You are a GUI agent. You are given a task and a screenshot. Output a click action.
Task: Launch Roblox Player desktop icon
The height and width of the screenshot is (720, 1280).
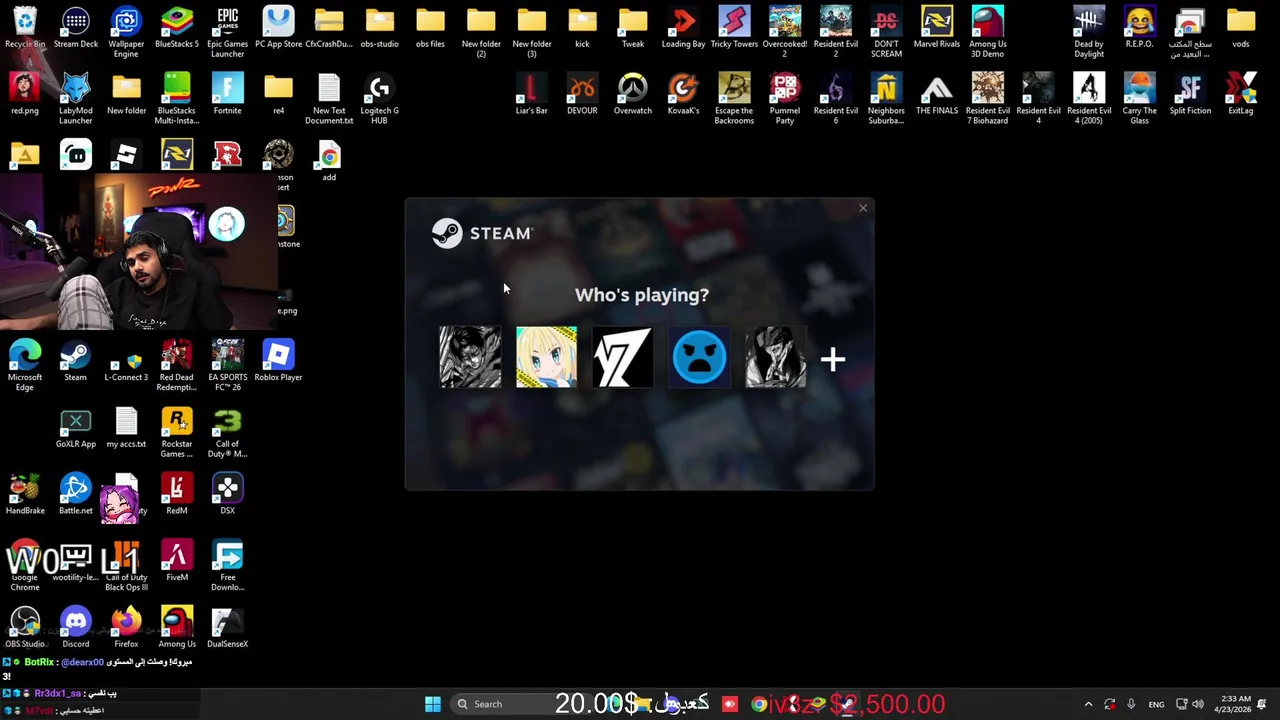pos(278,361)
